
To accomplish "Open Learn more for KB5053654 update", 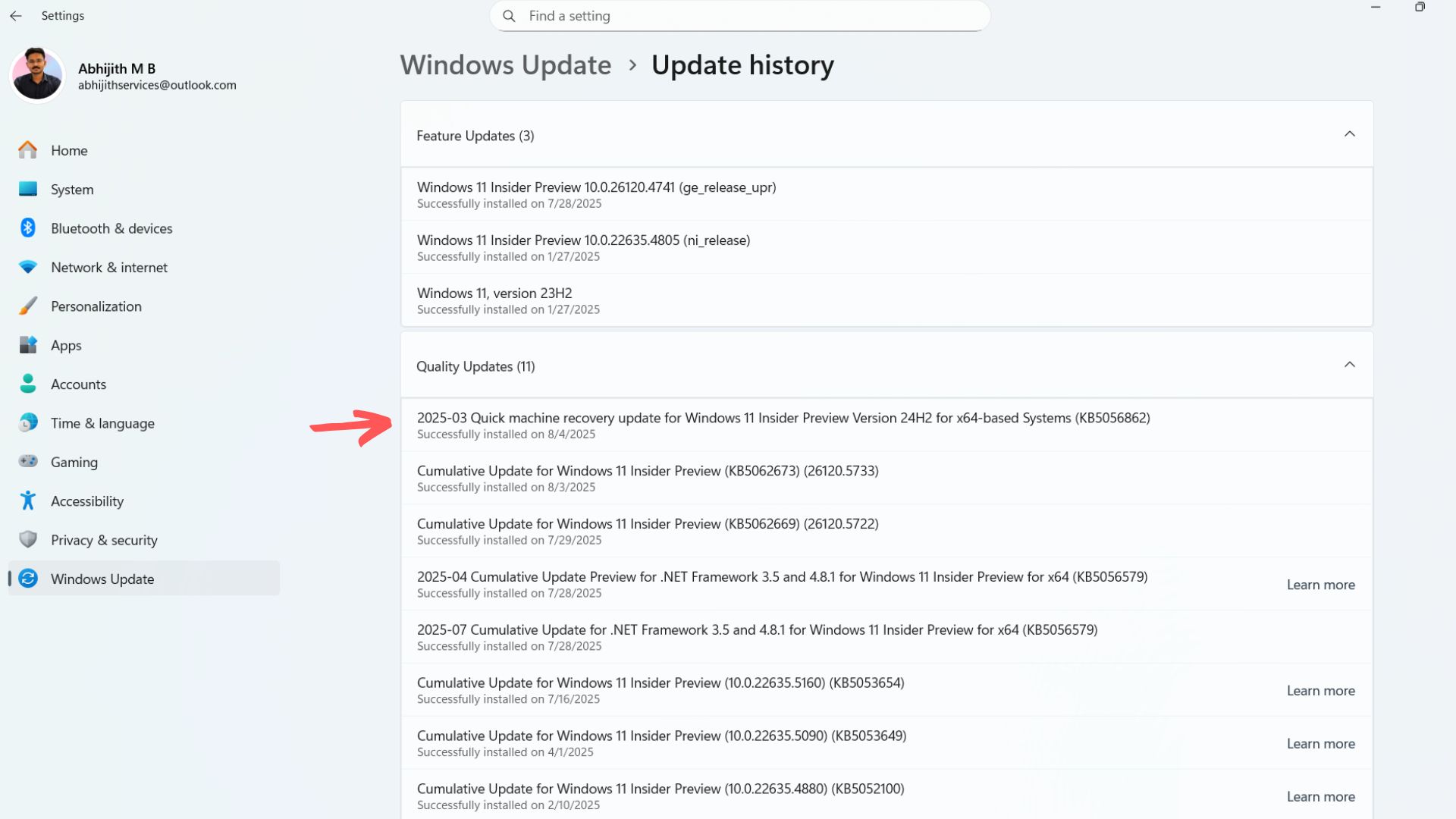I will pos(1320,691).
